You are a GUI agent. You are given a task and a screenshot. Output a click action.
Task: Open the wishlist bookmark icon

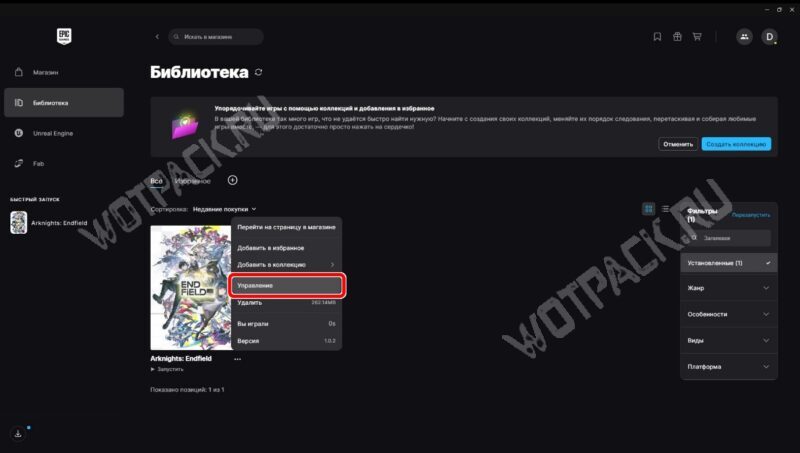click(x=657, y=37)
